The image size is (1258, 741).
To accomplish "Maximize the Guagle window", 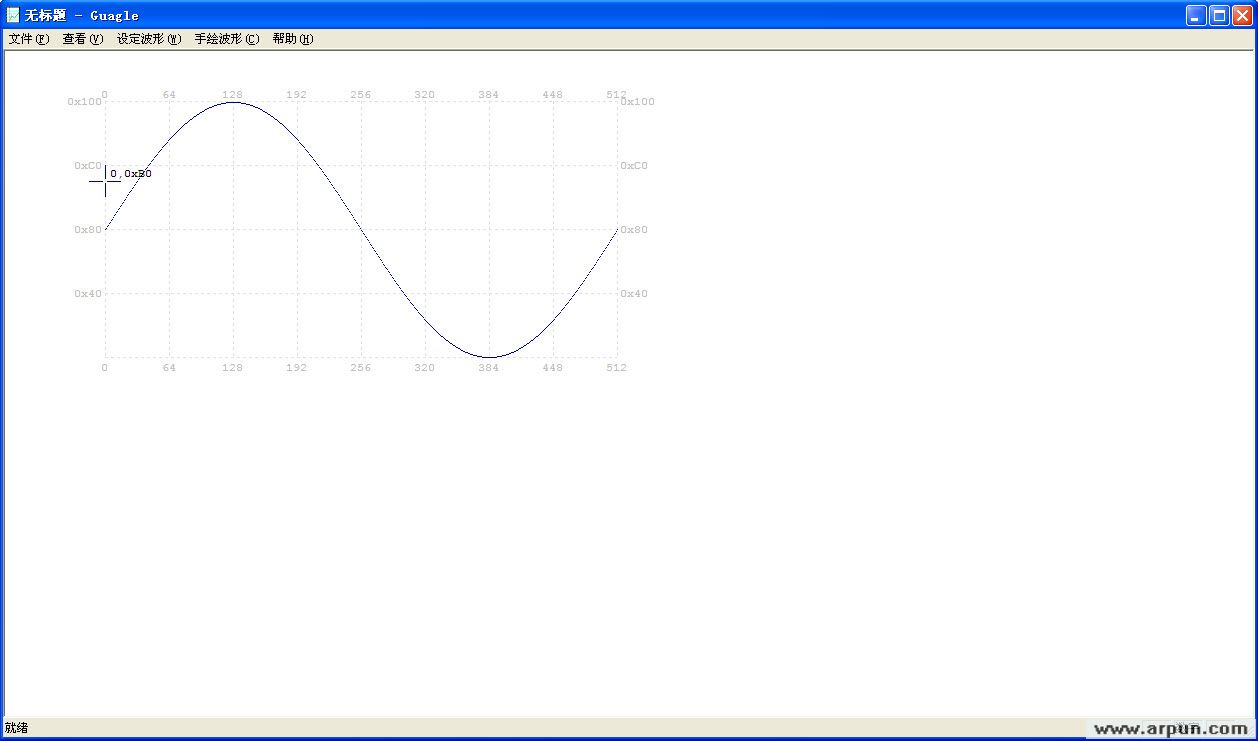I will click(x=1219, y=15).
